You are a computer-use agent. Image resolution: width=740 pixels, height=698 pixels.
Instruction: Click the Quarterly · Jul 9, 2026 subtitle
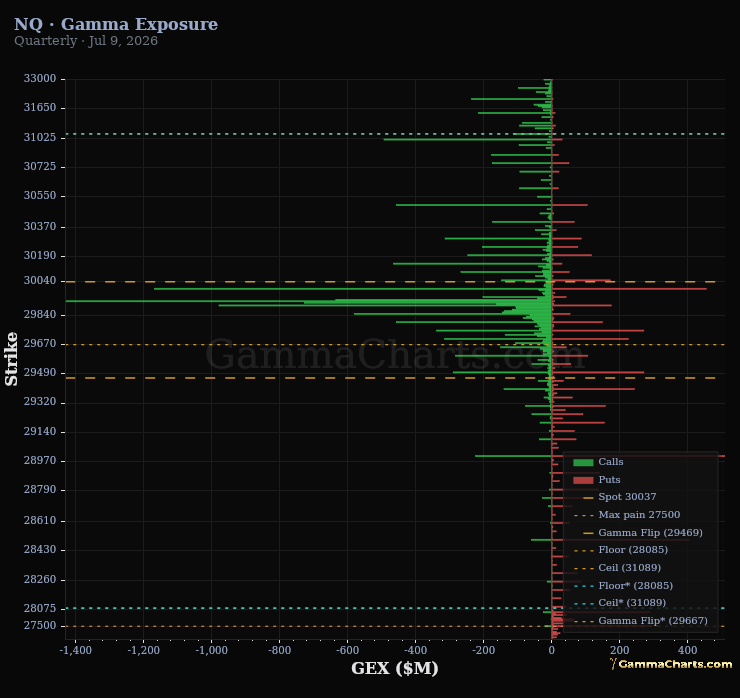86,41
